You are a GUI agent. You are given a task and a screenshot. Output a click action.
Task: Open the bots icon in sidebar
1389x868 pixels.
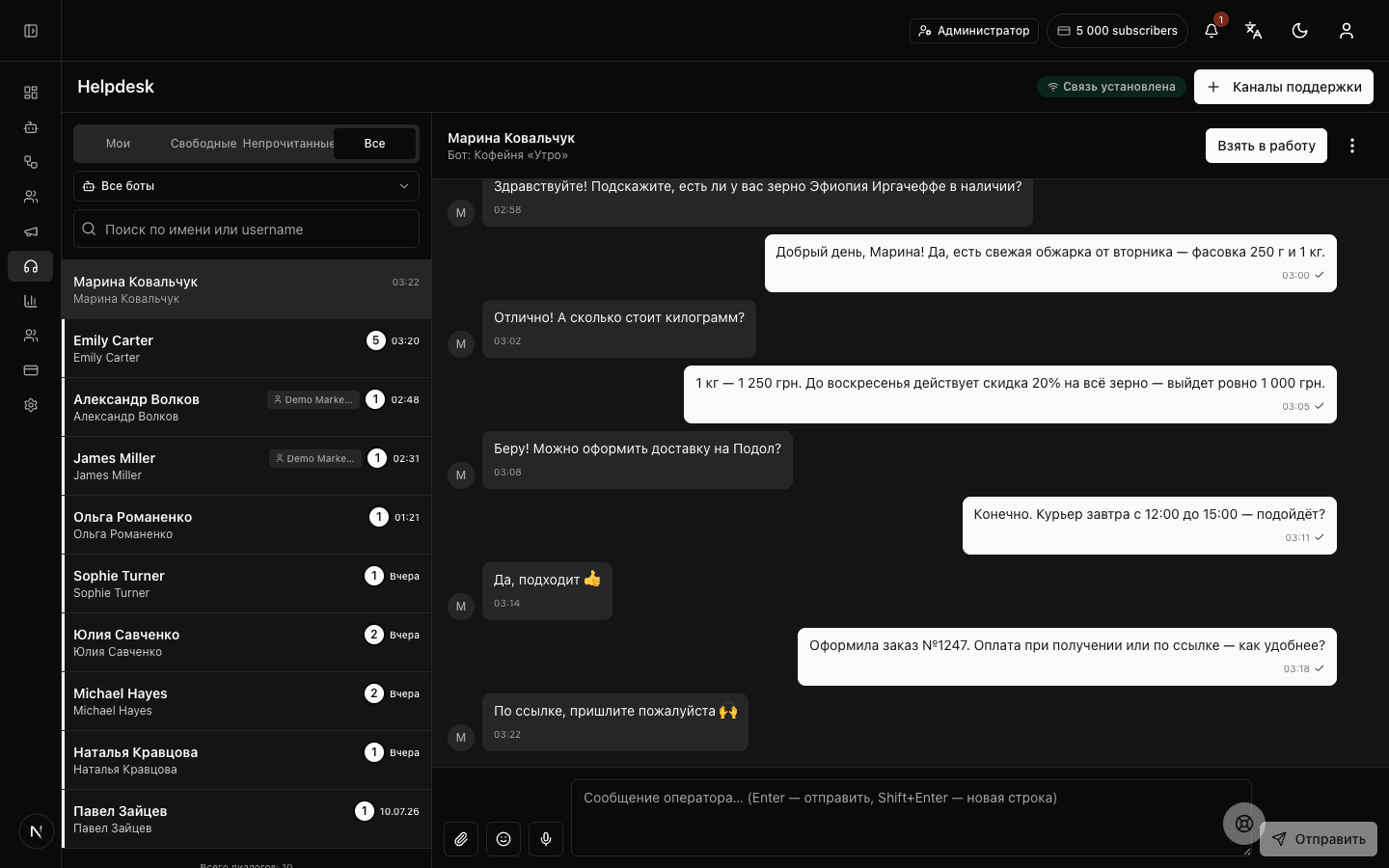point(31,127)
